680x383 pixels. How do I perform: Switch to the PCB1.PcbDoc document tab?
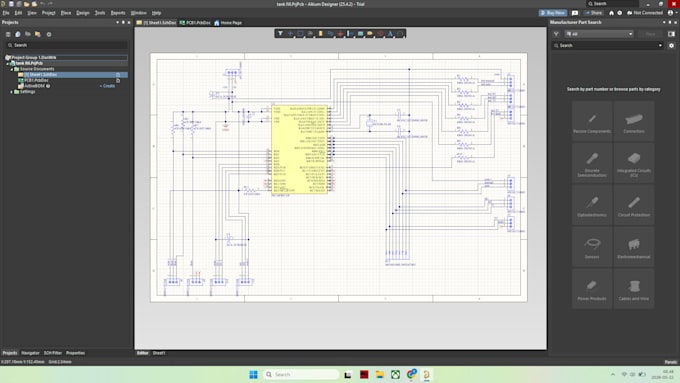[x=195, y=23]
